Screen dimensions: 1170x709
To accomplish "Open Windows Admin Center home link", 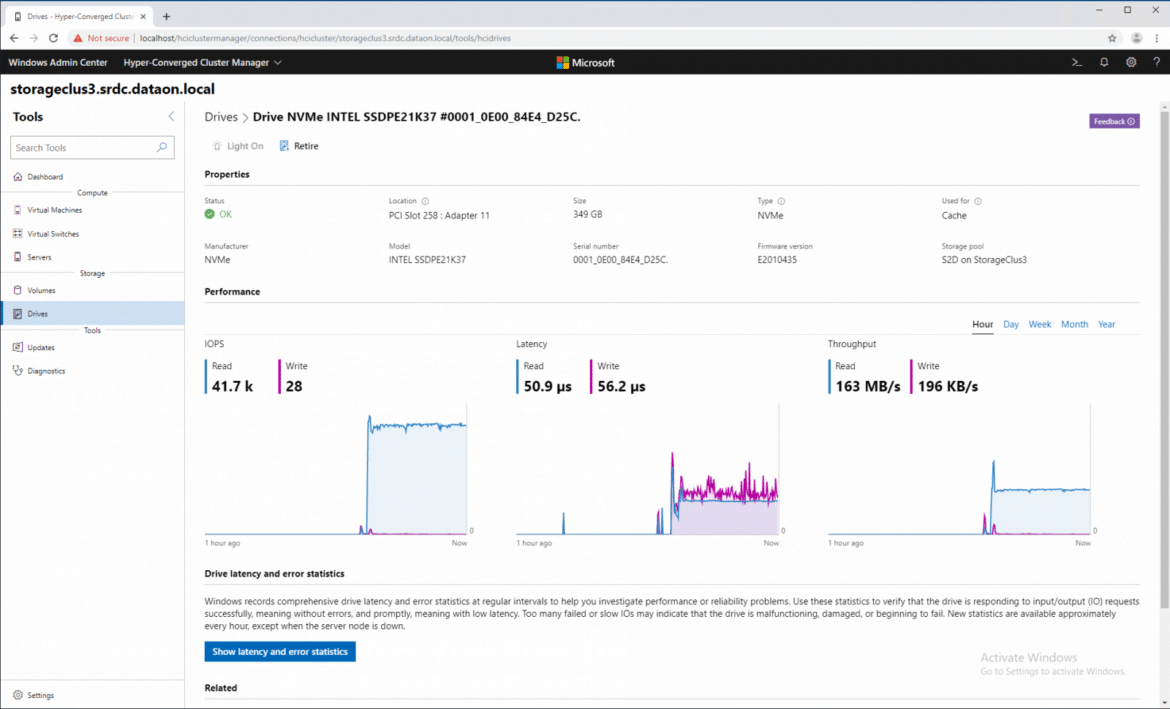I will [x=57, y=63].
